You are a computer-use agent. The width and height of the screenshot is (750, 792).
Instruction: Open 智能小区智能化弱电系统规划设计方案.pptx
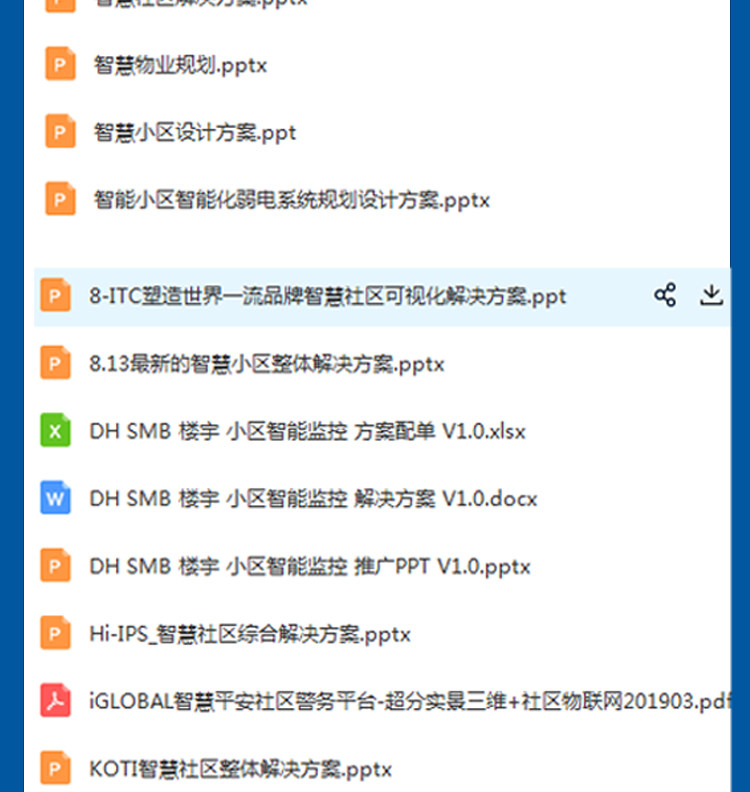(292, 200)
